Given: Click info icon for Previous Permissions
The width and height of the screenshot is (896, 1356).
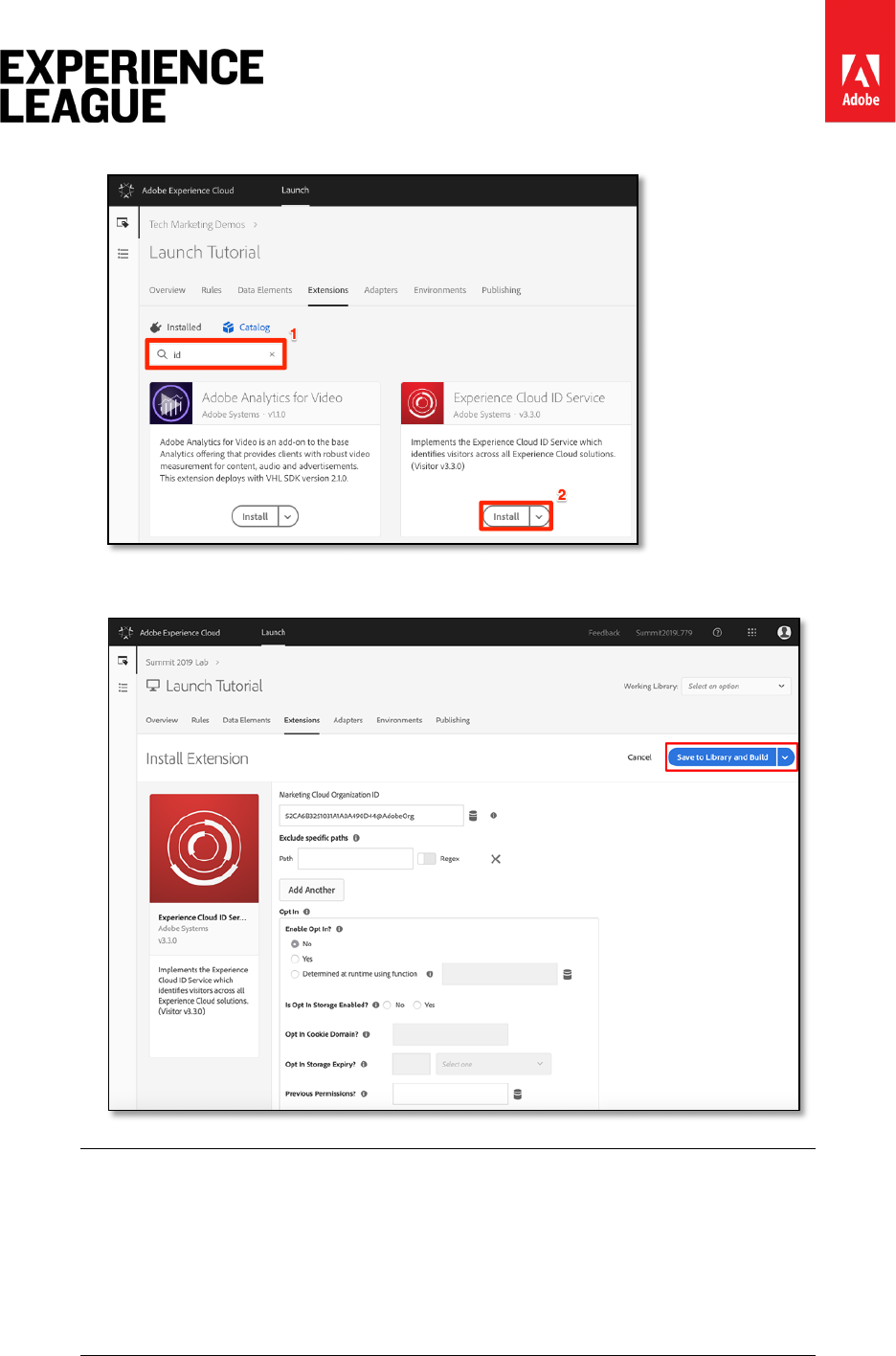Looking at the screenshot, I should tap(364, 1094).
